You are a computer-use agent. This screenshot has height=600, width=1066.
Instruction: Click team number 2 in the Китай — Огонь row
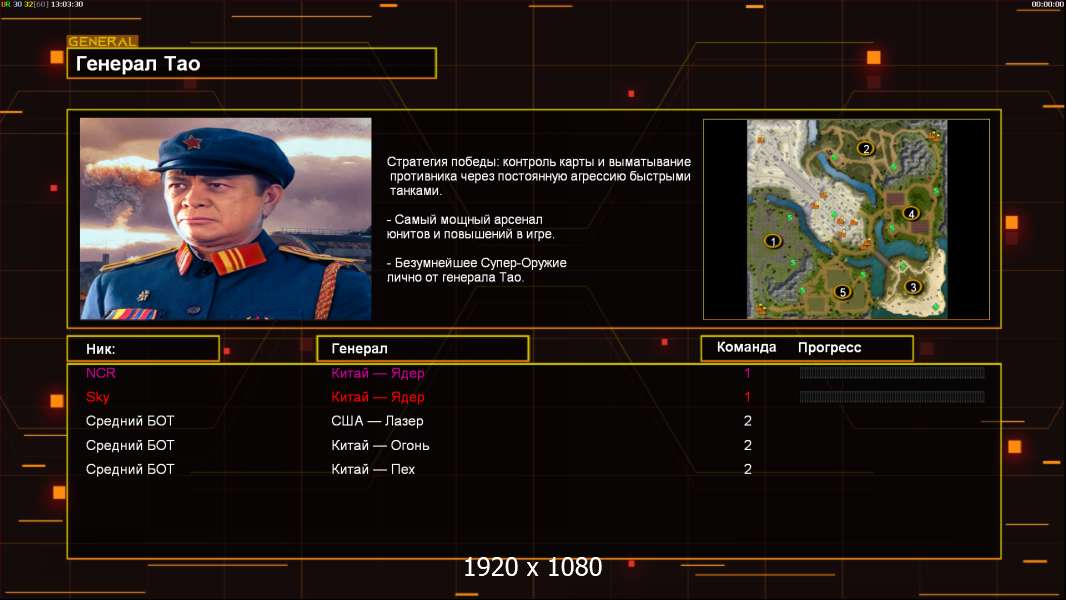point(748,446)
